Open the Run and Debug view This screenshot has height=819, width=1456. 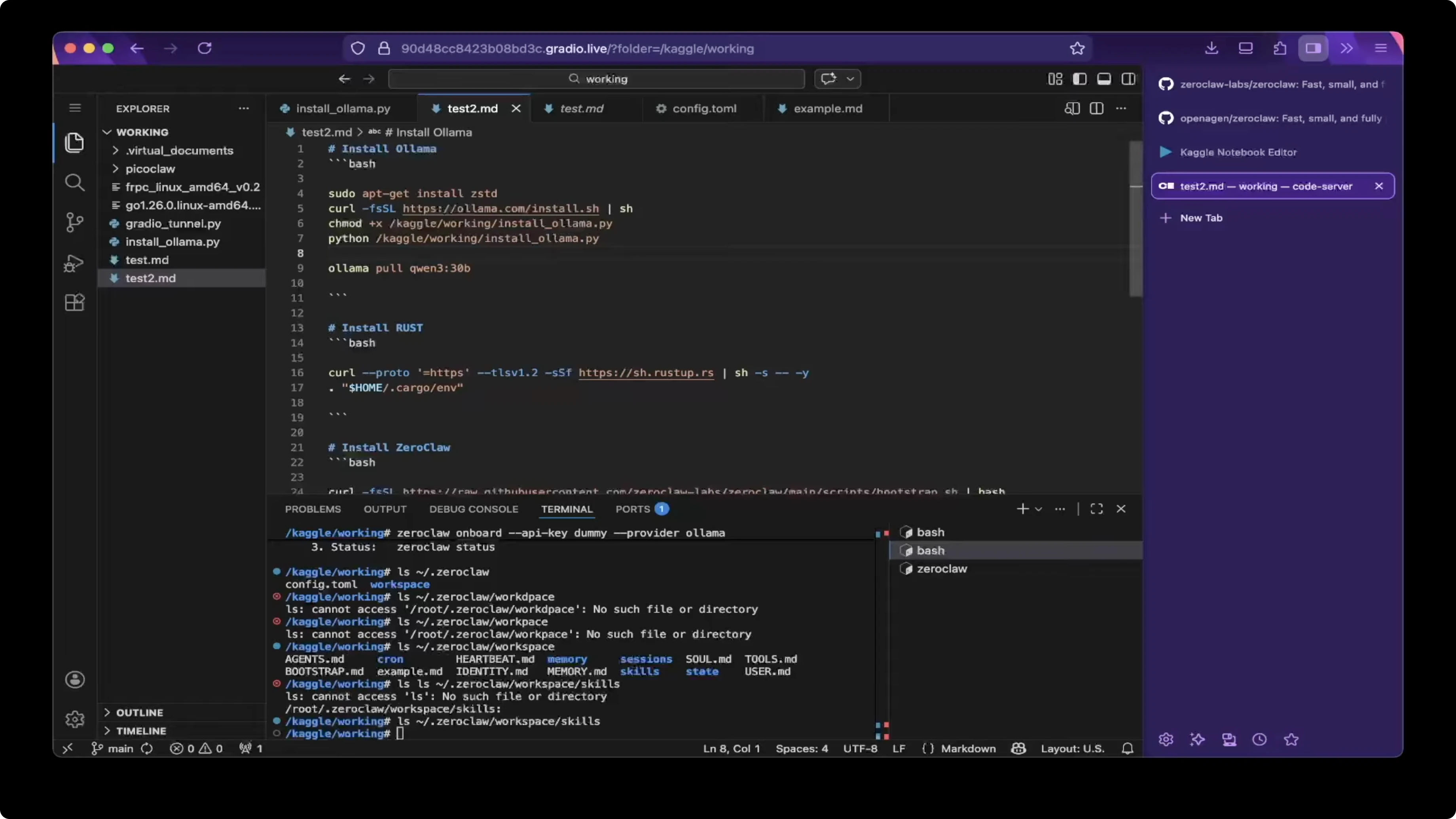tap(74, 263)
